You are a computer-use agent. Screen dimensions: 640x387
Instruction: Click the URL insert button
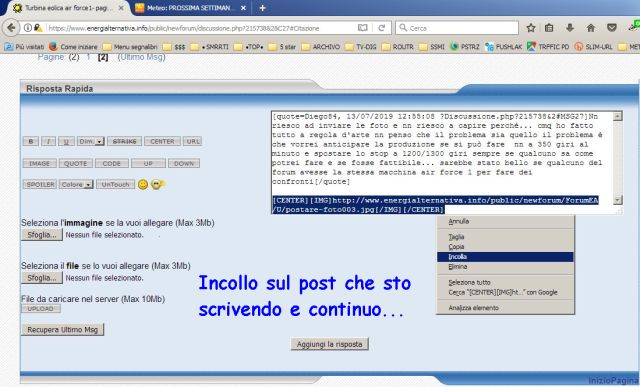[x=193, y=141]
